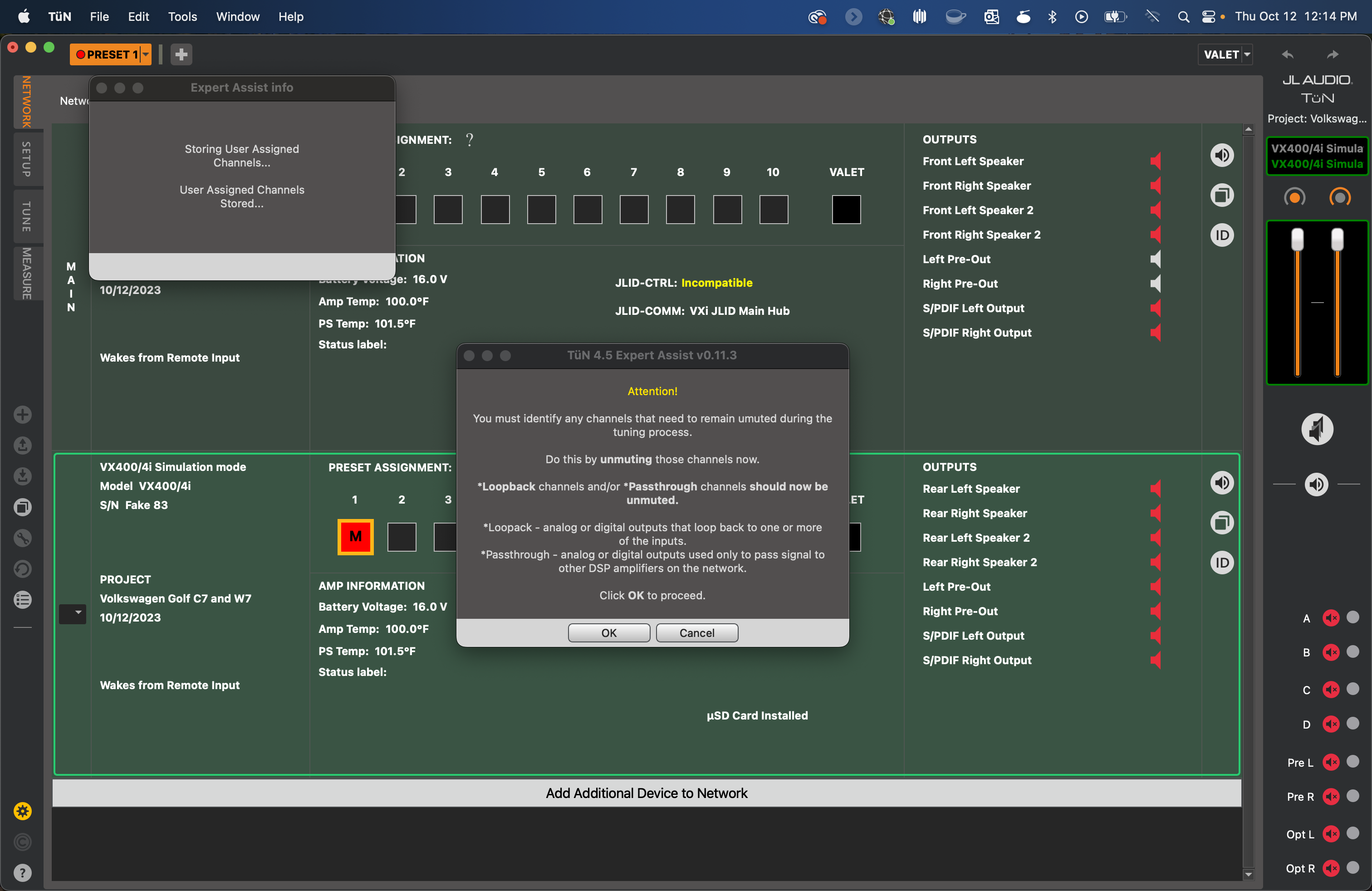Viewport: 1372px width, 891px height.
Task: Click the undo arrow icon
Action: click(x=1288, y=54)
